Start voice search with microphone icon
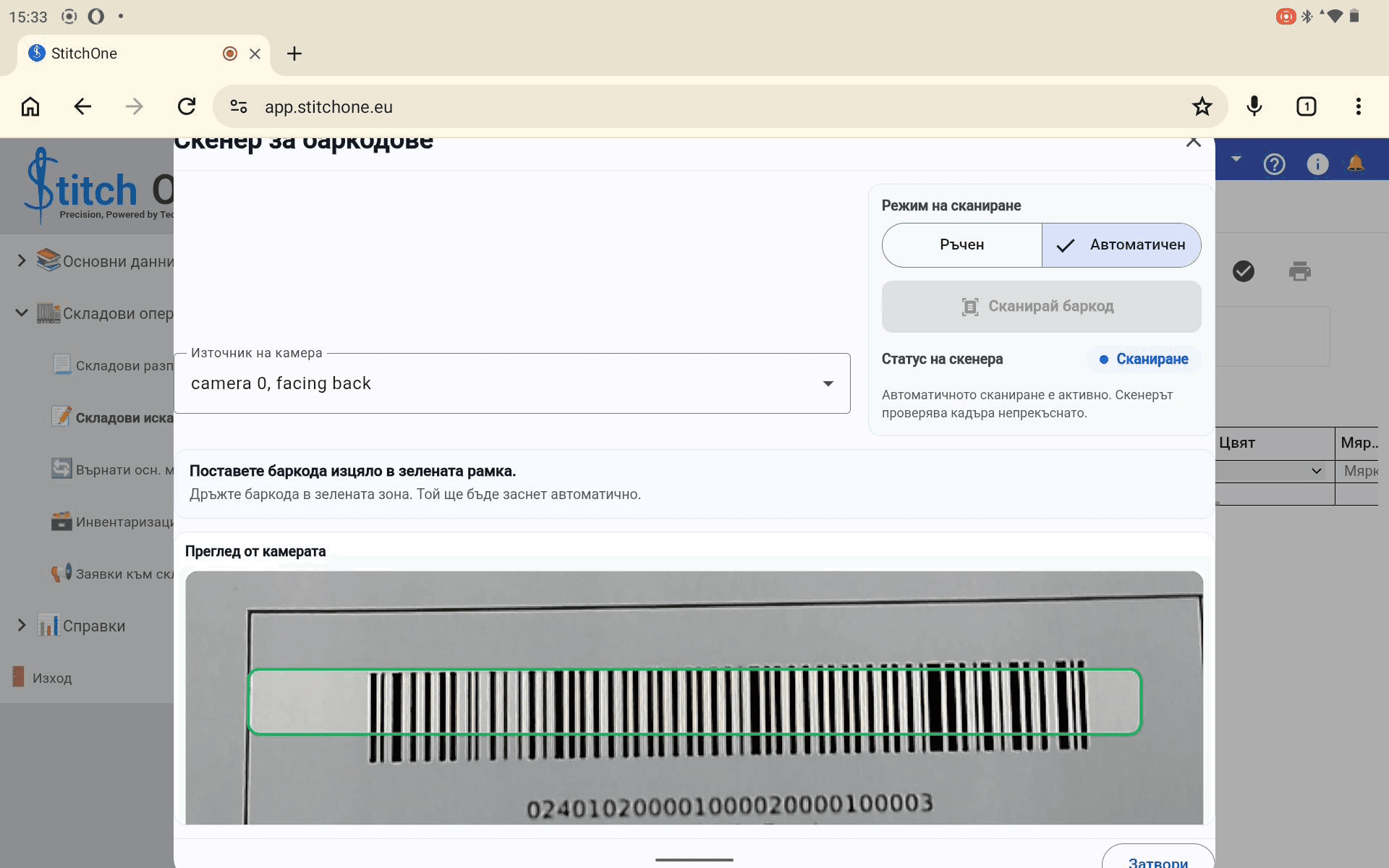Image resolution: width=1389 pixels, height=868 pixels. click(1254, 107)
